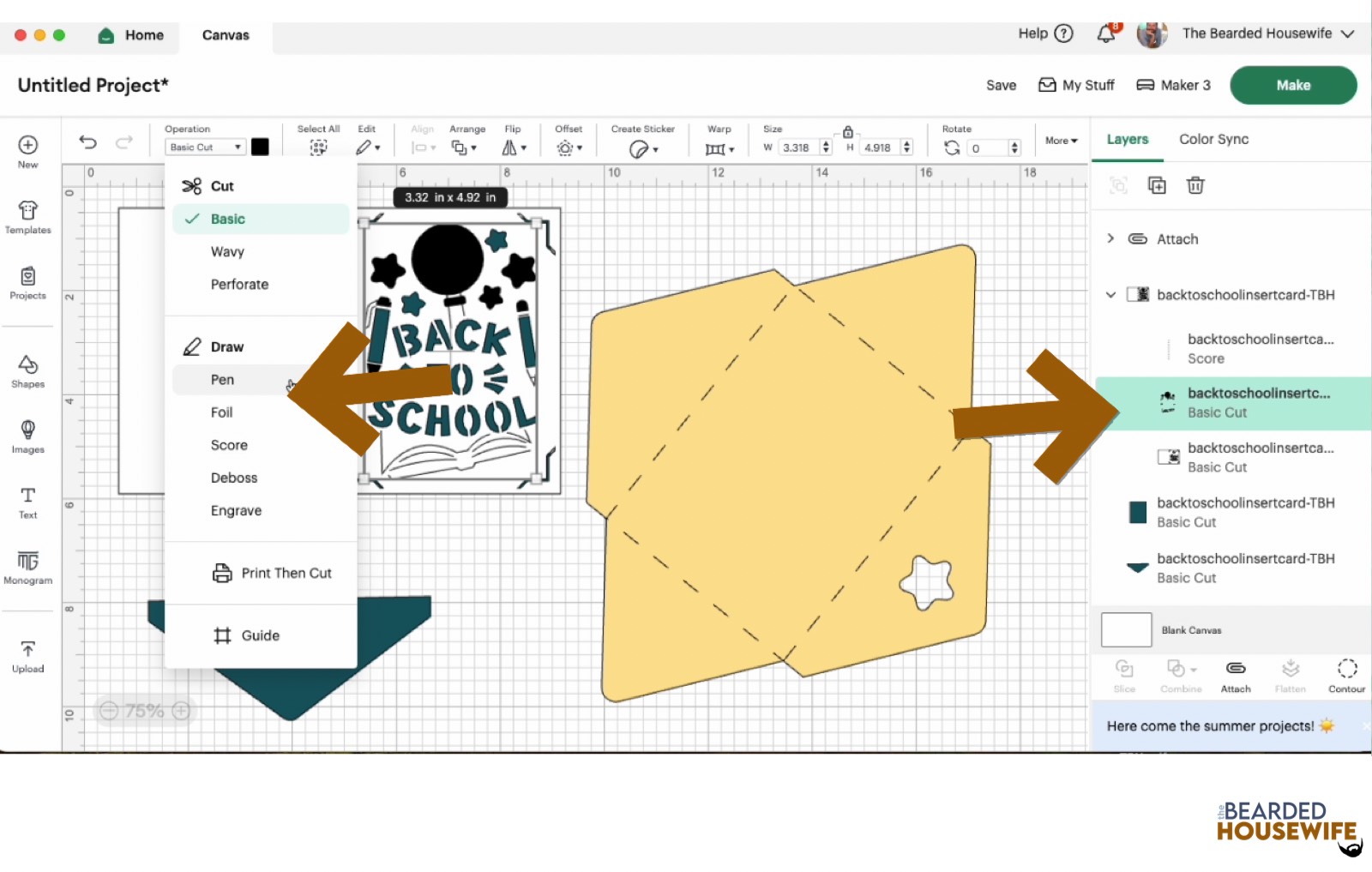The height and width of the screenshot is (872, 1372).
Task: Click the black operation color swatch
Action: [x=260, y=147]
